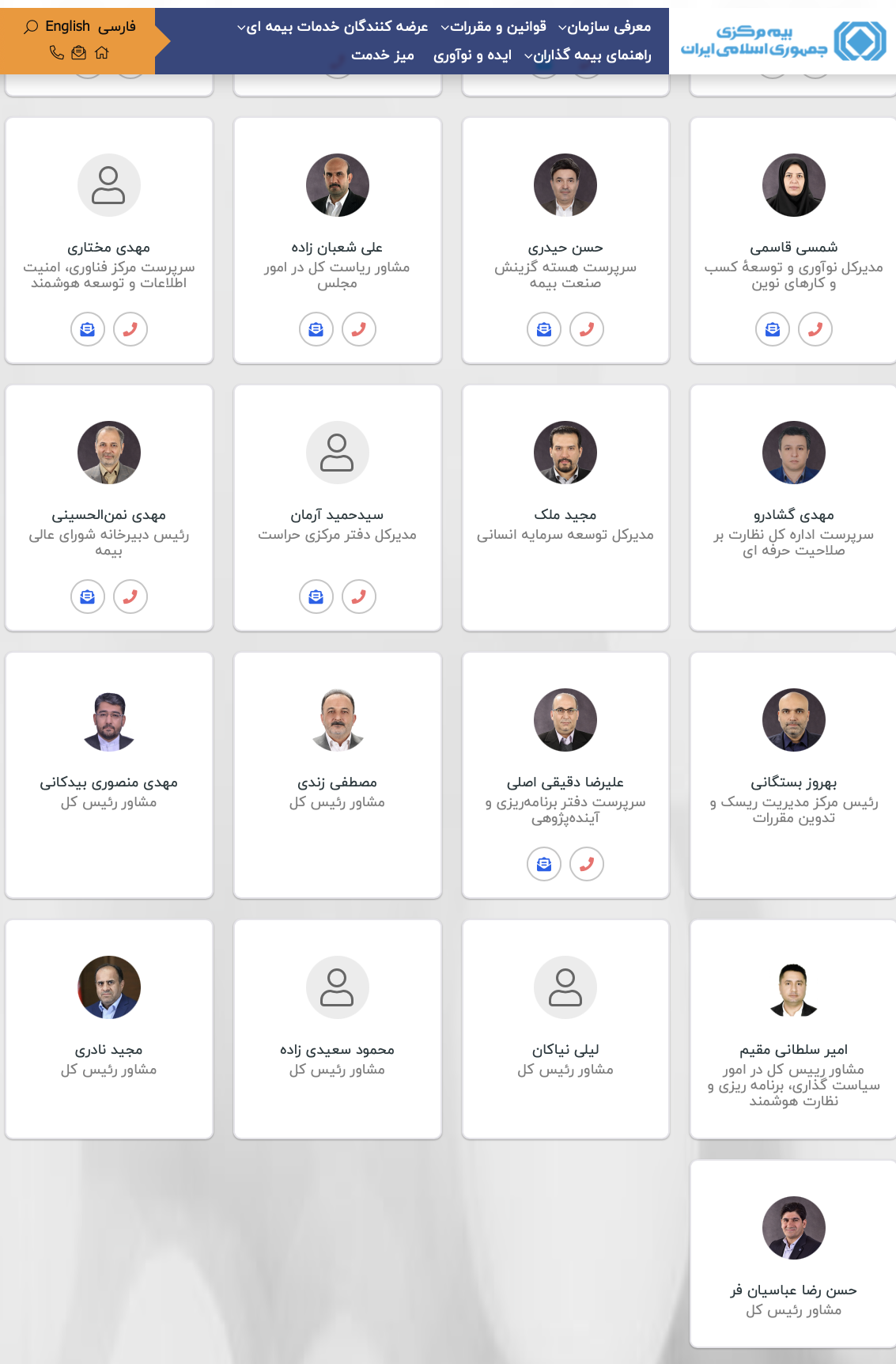Click phone icon for علیرضا دقیقی اصلی

[587, 864]
